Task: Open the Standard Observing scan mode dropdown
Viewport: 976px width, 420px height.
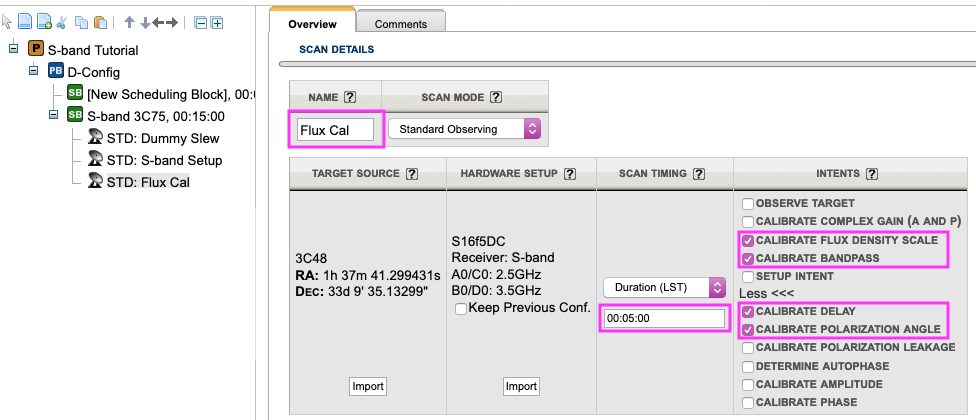Action: point(463,128)
